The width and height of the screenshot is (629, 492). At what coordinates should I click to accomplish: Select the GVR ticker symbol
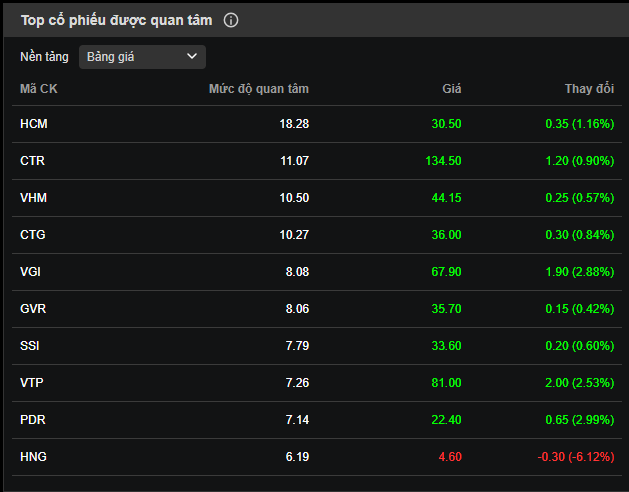[x=33, y=309]
